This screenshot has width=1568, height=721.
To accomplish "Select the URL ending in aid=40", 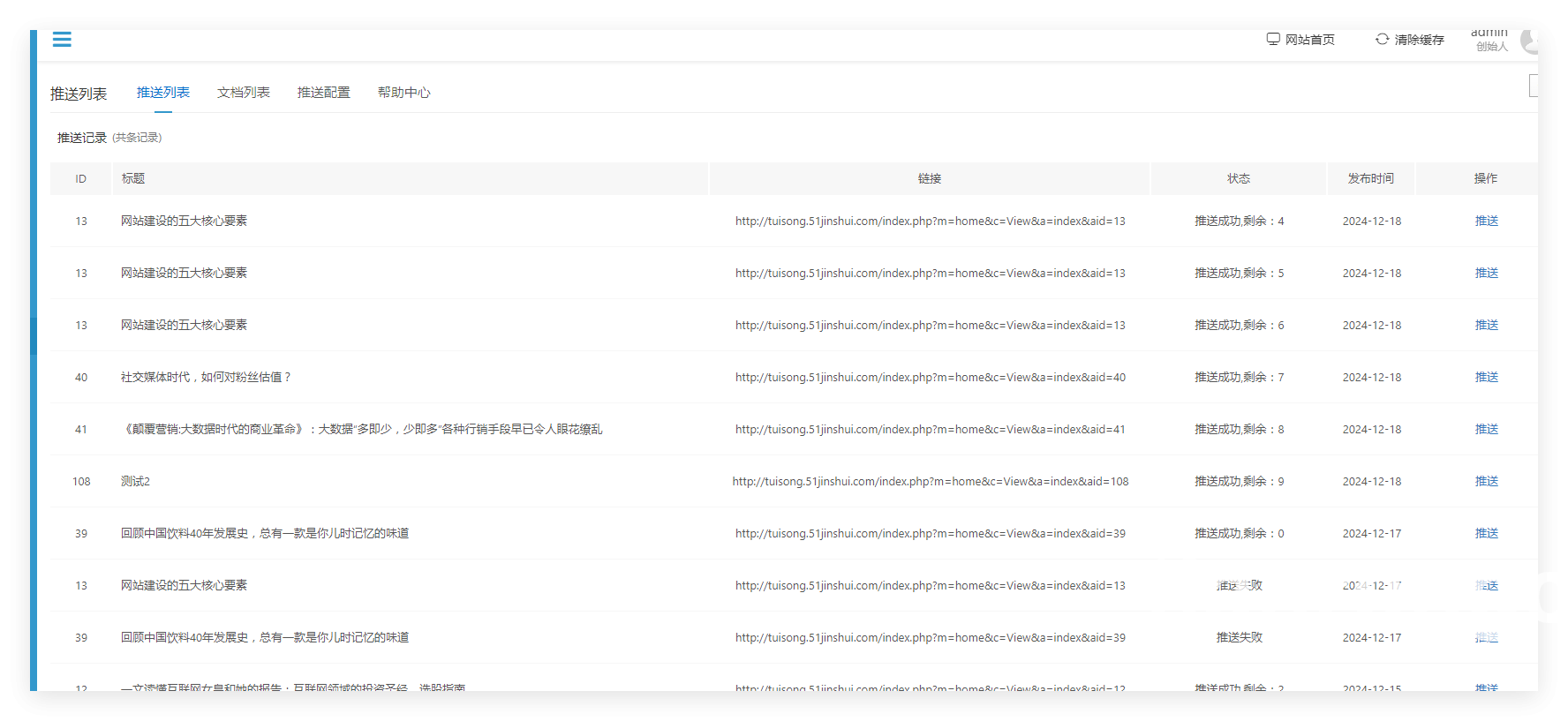I will coord(931,377).
